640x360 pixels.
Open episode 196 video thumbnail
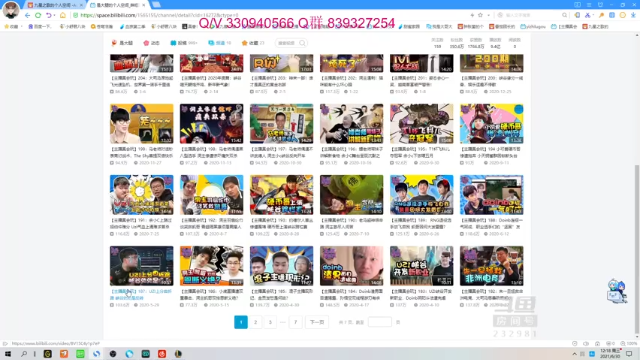[x=351, y=124]
